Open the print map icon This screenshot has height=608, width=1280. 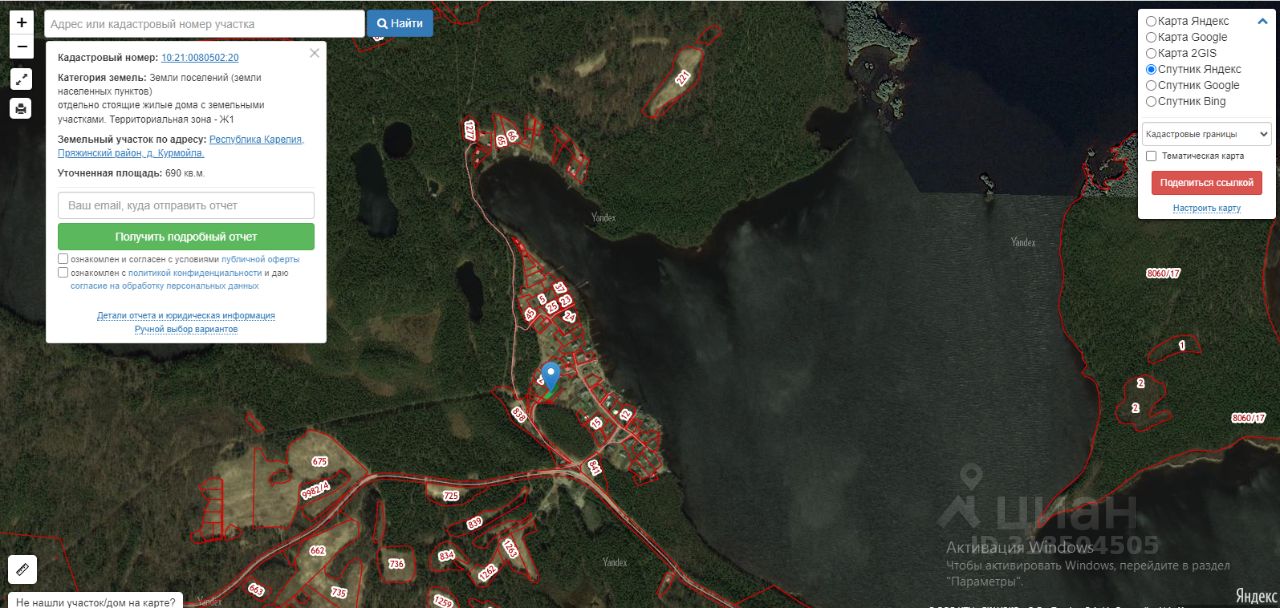[21, 108]
